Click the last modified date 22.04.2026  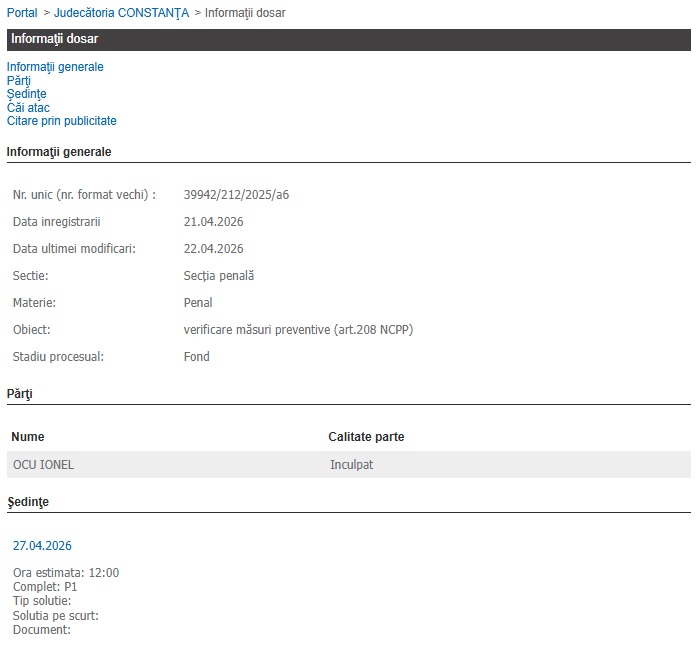(214, 248)
